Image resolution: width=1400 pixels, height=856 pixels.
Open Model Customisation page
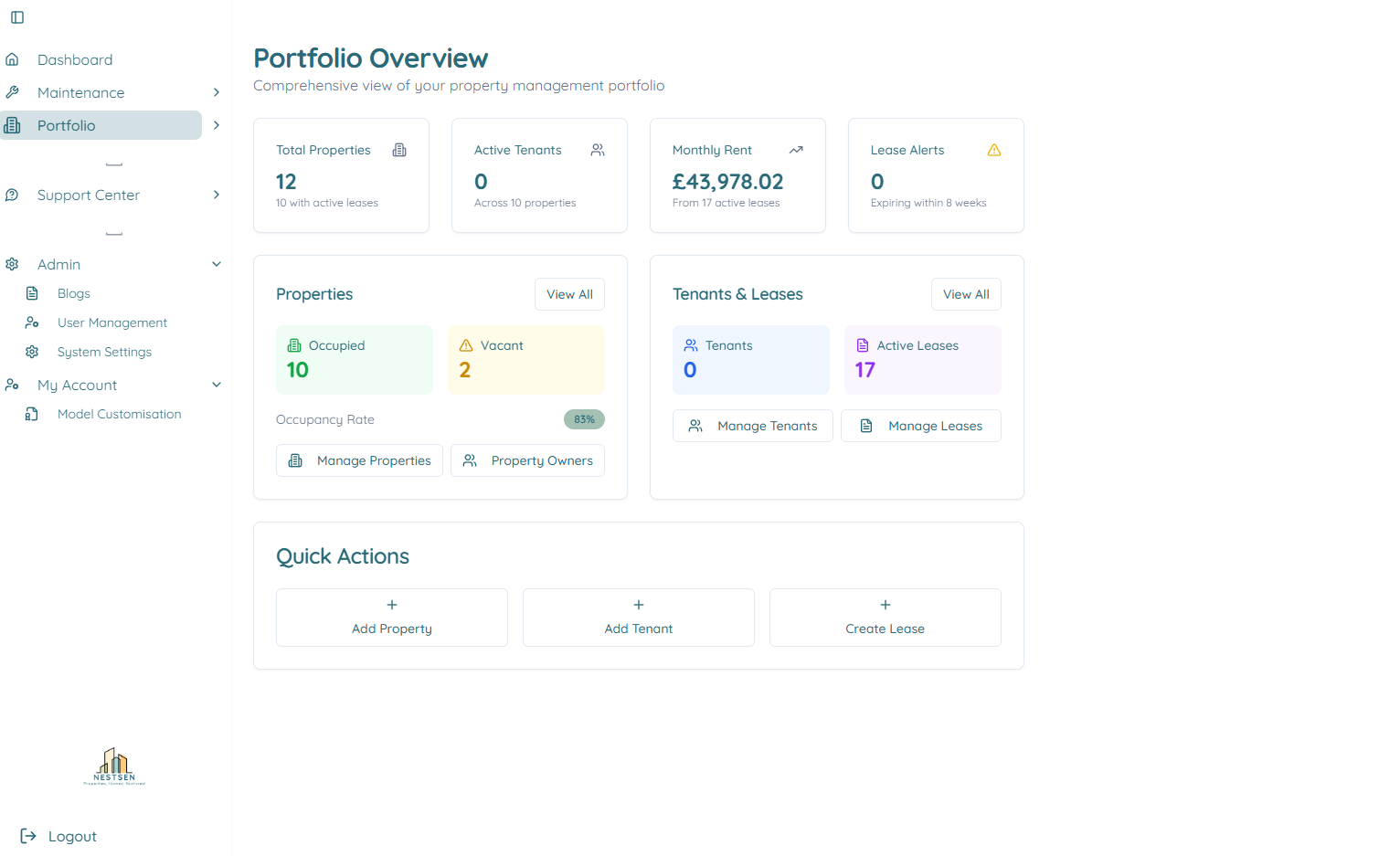[x=119, y=414]
